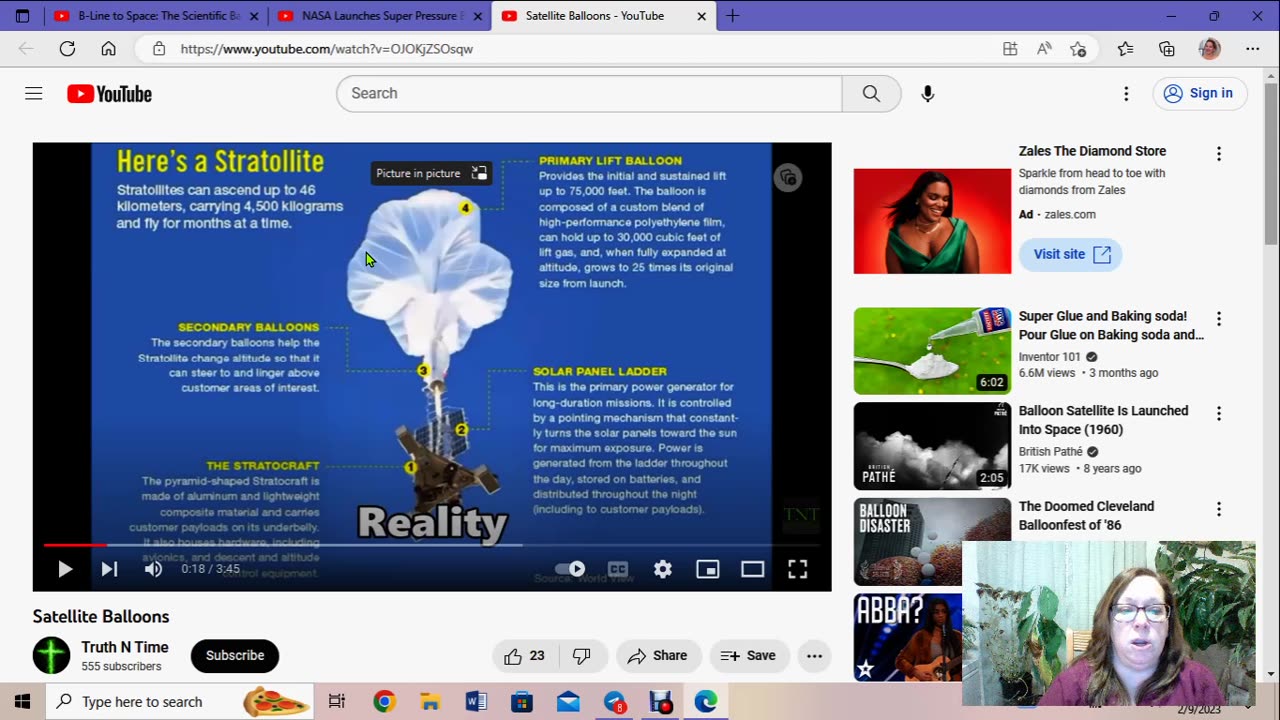Open the Windows Start menu
This screenshot has width=1280, height=720.
tap(22, 701)
